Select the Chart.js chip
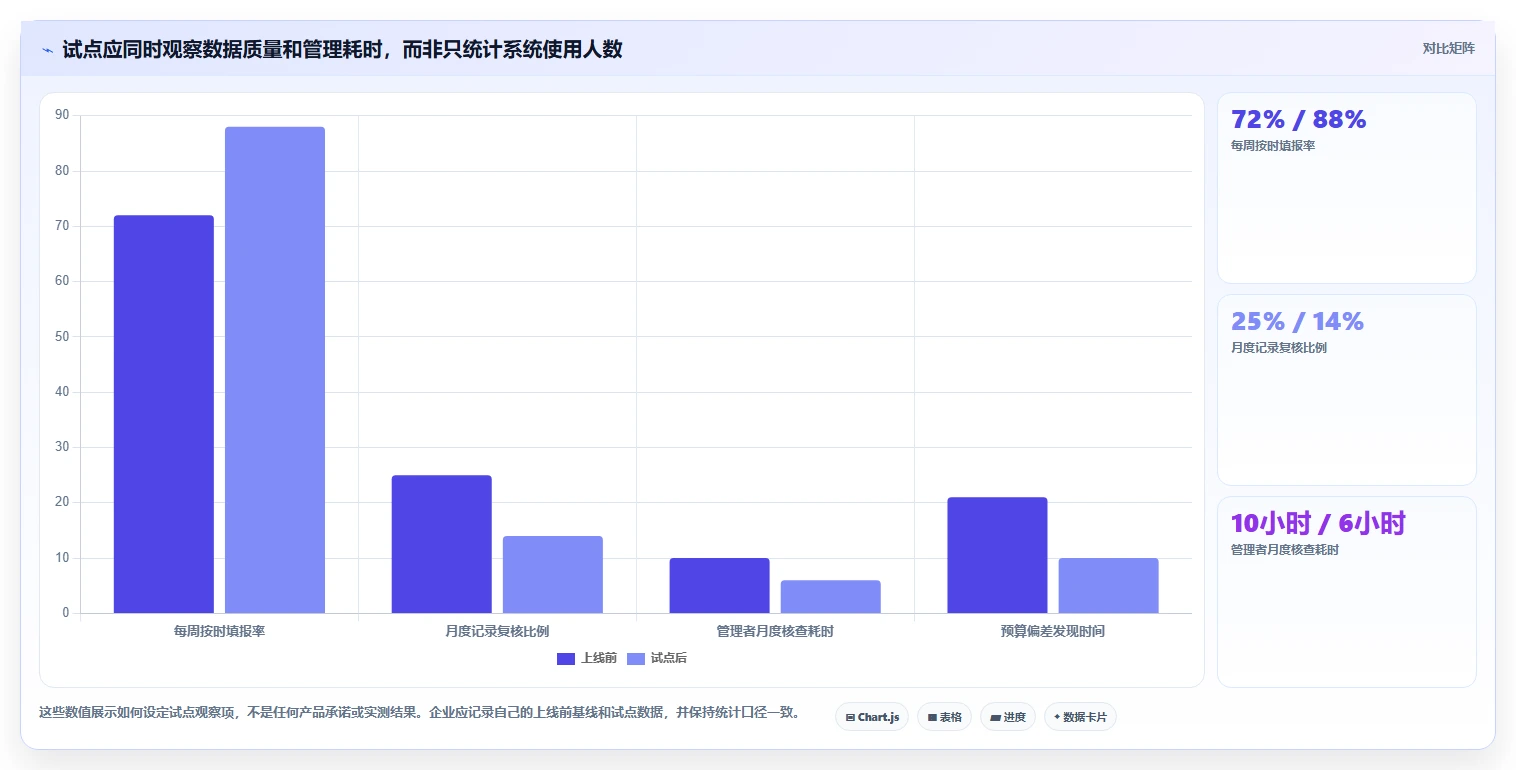This screenshot has width=1516, height=770. [x=872, y=717]
